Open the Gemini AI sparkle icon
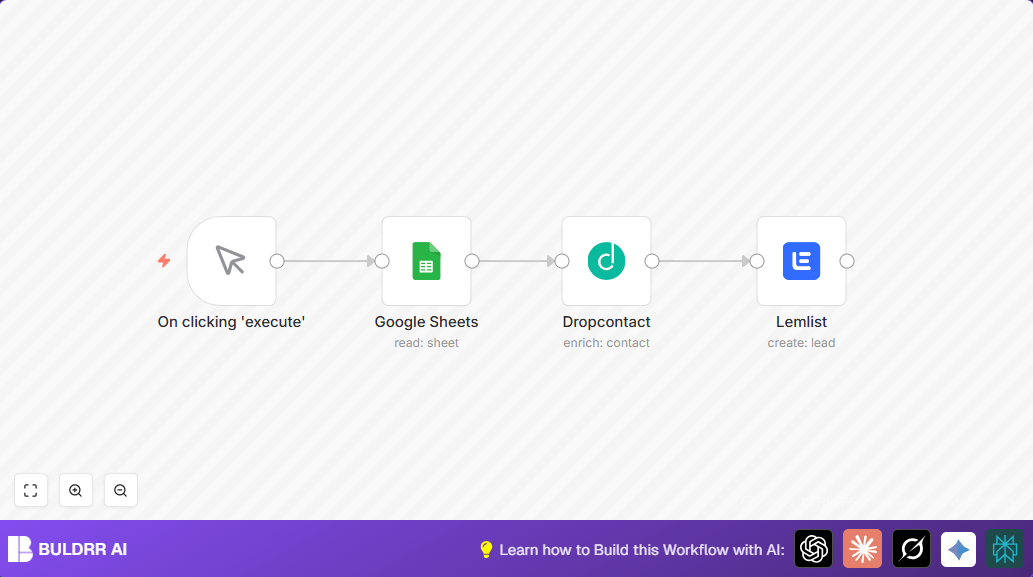The image size is (1033, 577). (x=959, y=549)
